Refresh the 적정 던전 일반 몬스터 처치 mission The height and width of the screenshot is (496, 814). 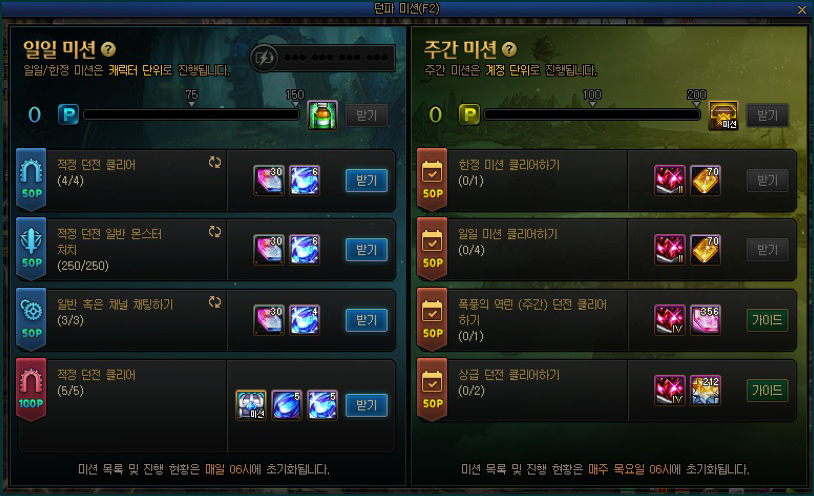pos(214,232)
